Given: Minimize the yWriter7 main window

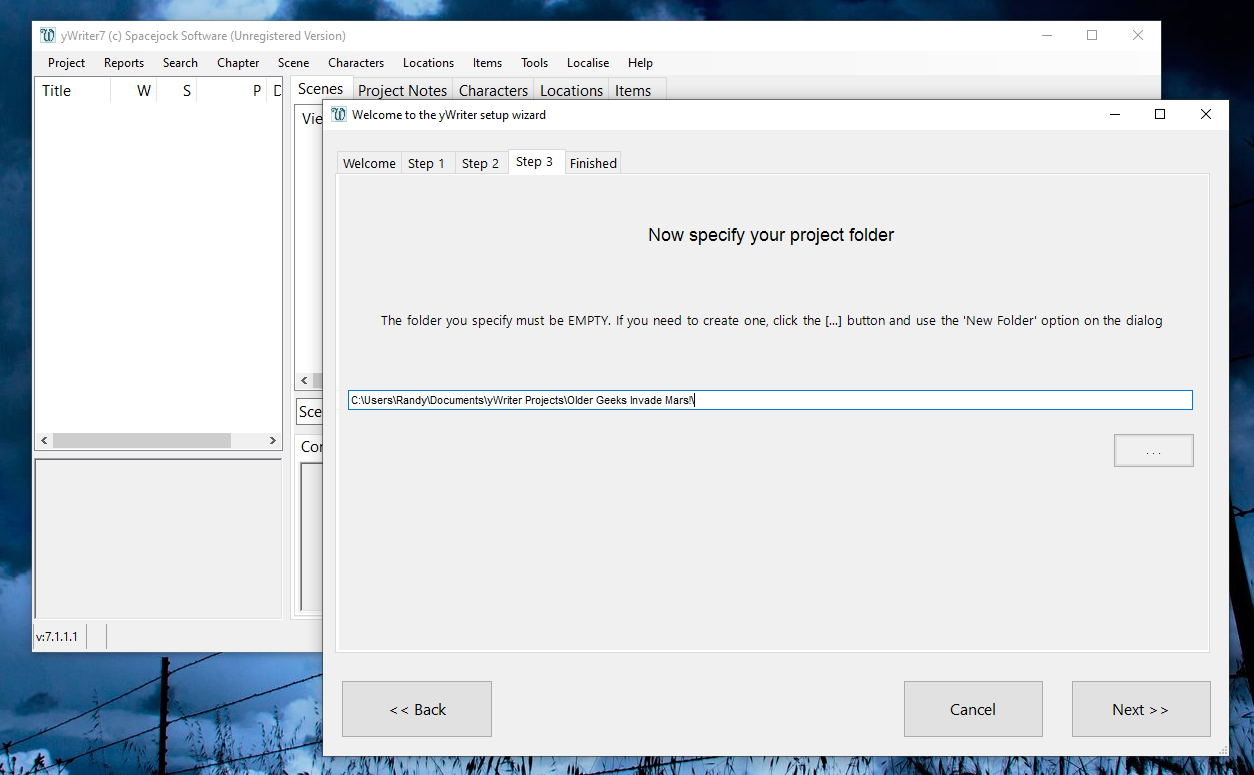Looking at the screenshot, I should pos(1046,35).
